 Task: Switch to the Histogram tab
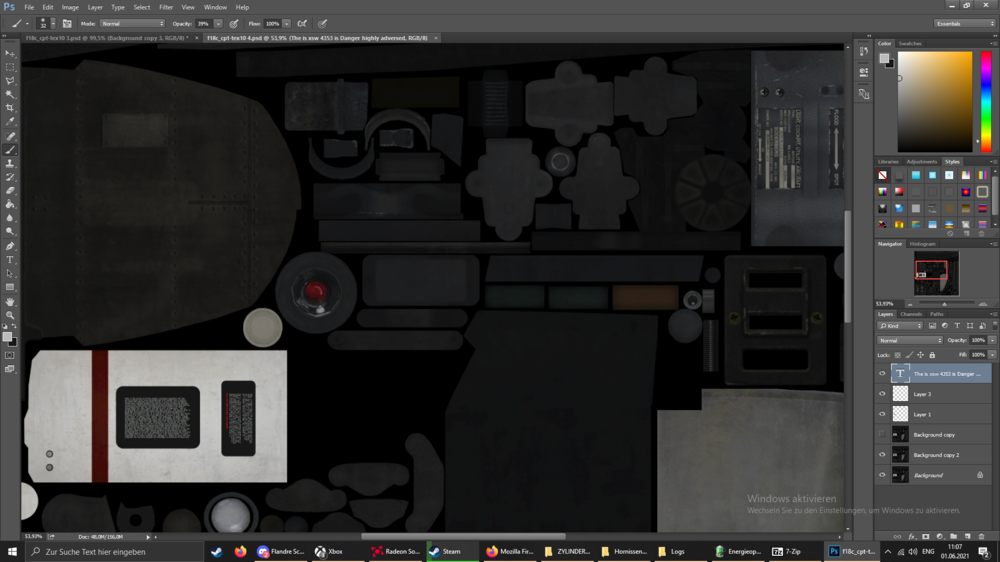pos(922,244)
